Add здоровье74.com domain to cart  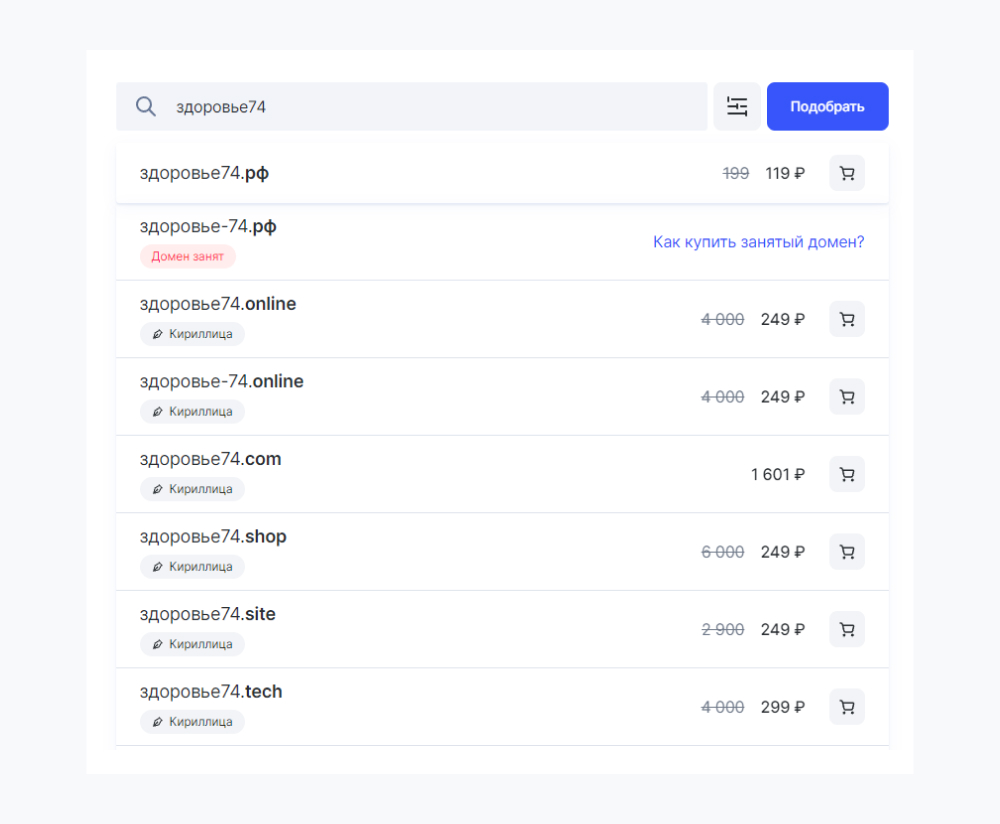(846, 474)
